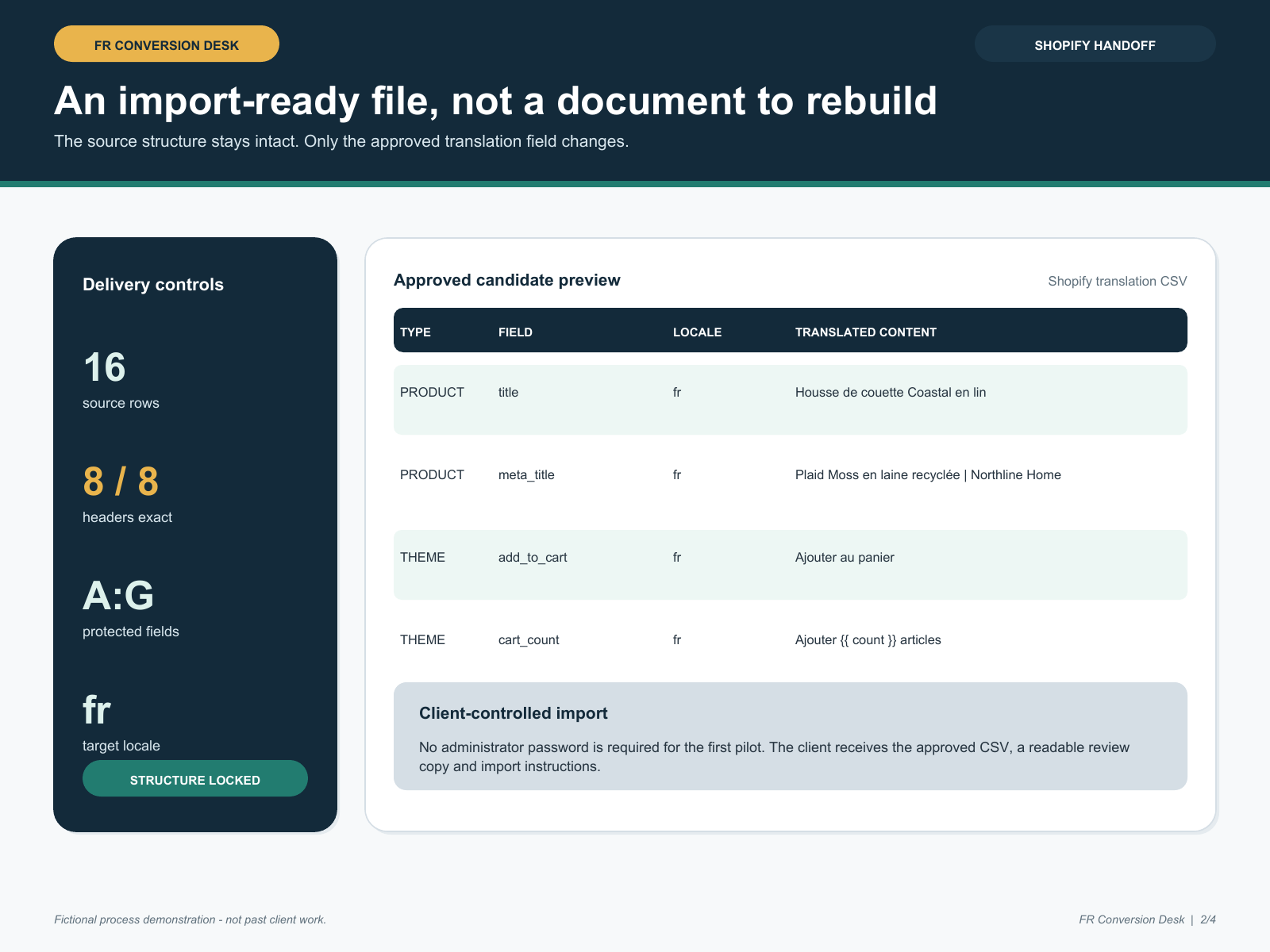1270x952 pixels.
Task: Click the 'source rows' label
Action: click(121, 403)
